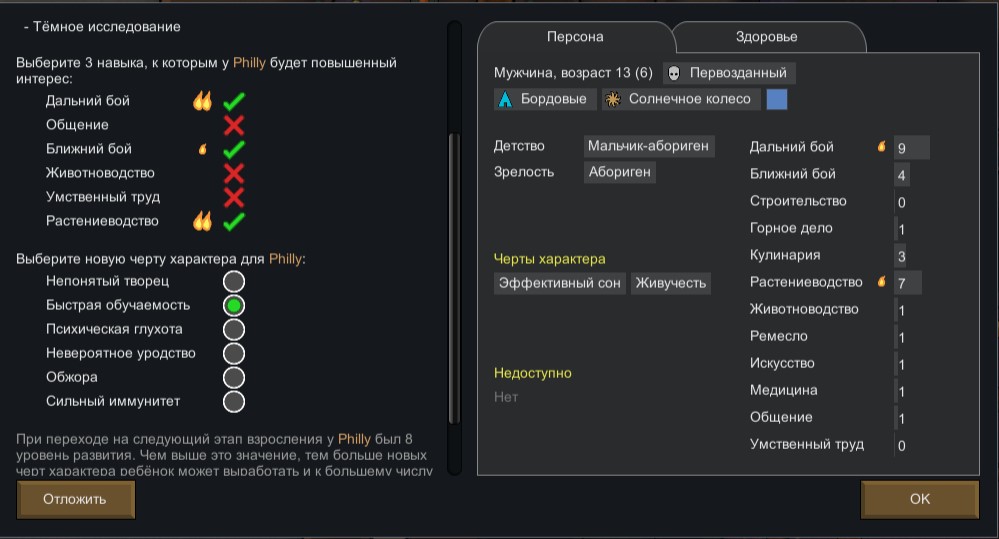This screenshot has width=999, height=539.
Task: Click passion flame next to Дальний бой level 9
Action: click(882, 147)
